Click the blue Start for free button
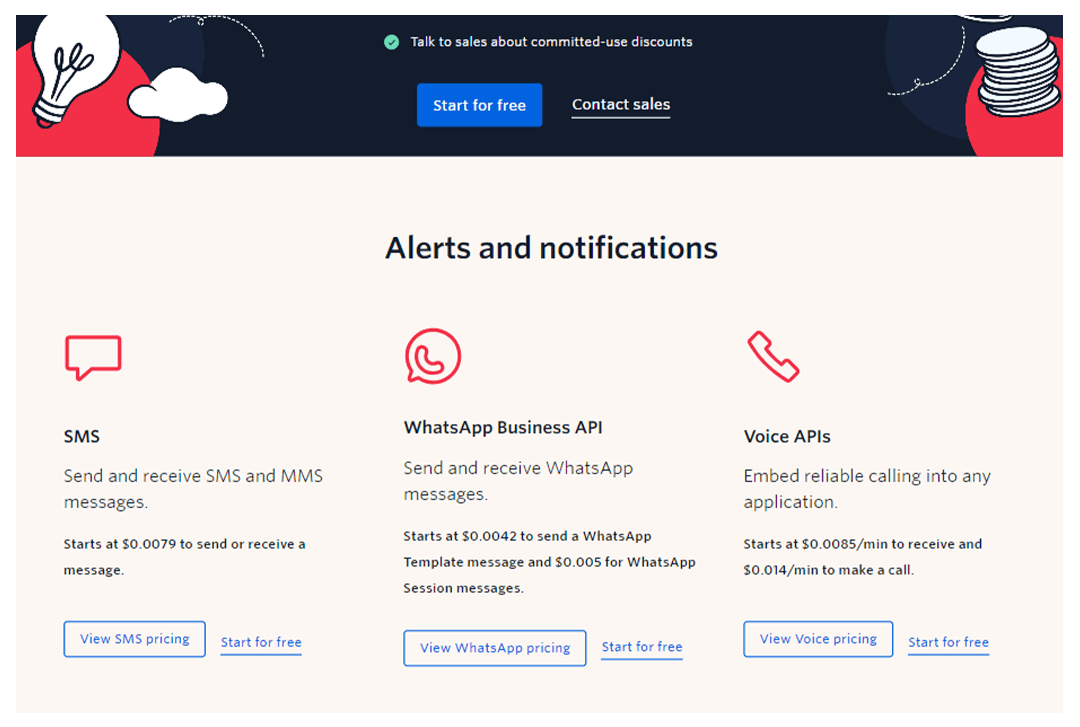This screenshot has width=1080, height=727. tap(479, 105)
